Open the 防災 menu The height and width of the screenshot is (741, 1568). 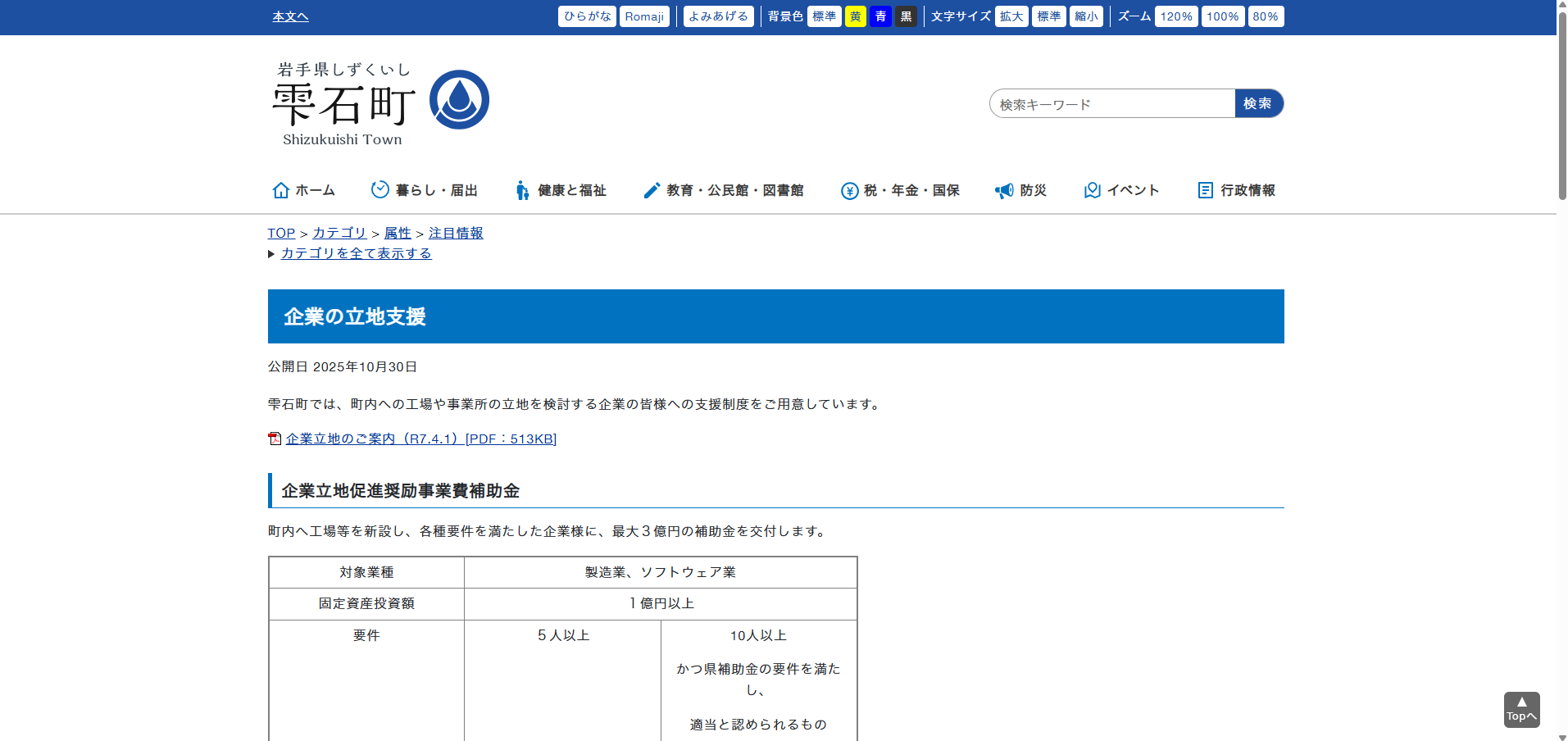click(x=1020, y=190)
